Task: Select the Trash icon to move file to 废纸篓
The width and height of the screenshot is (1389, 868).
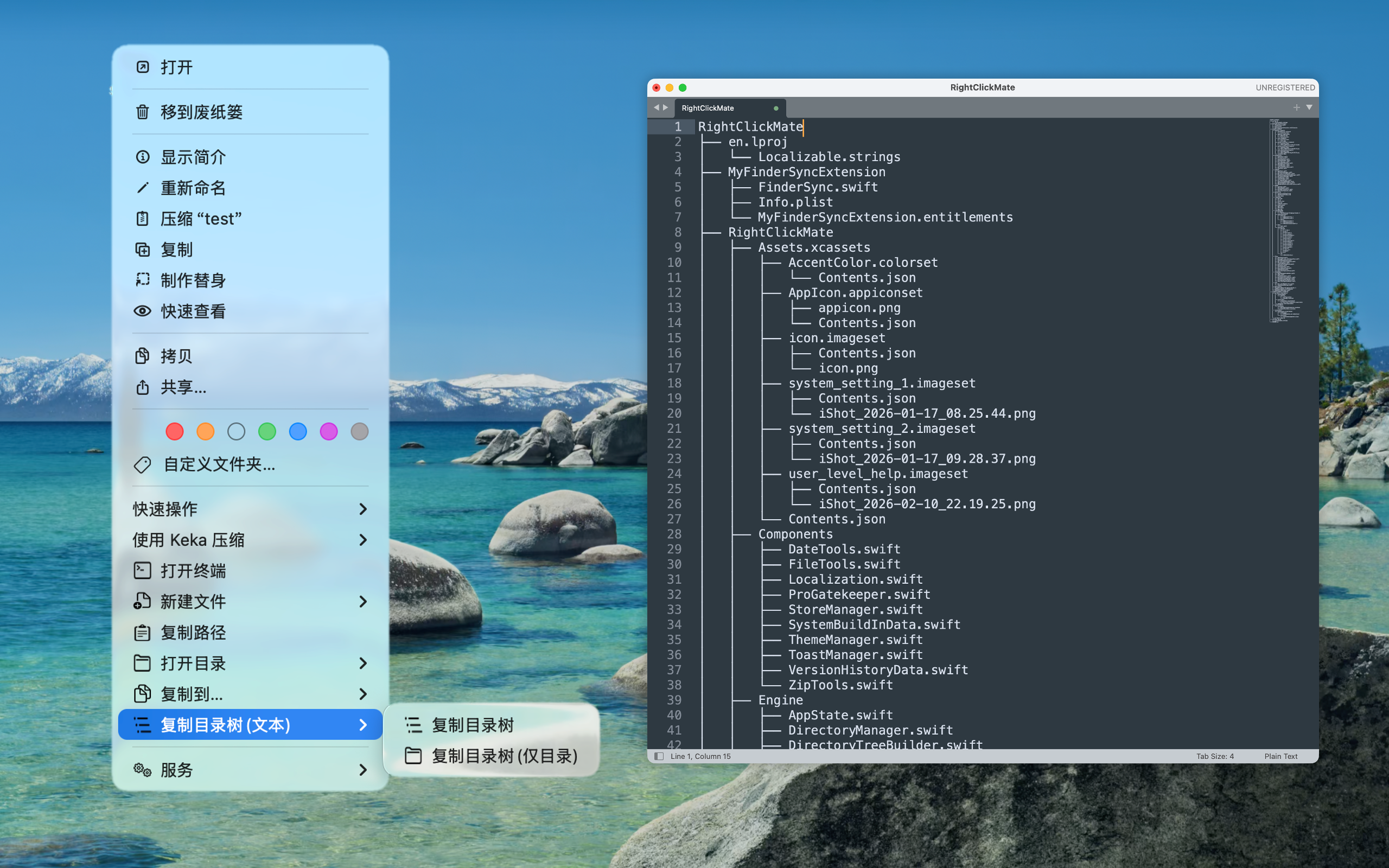Action: point(142,112)
